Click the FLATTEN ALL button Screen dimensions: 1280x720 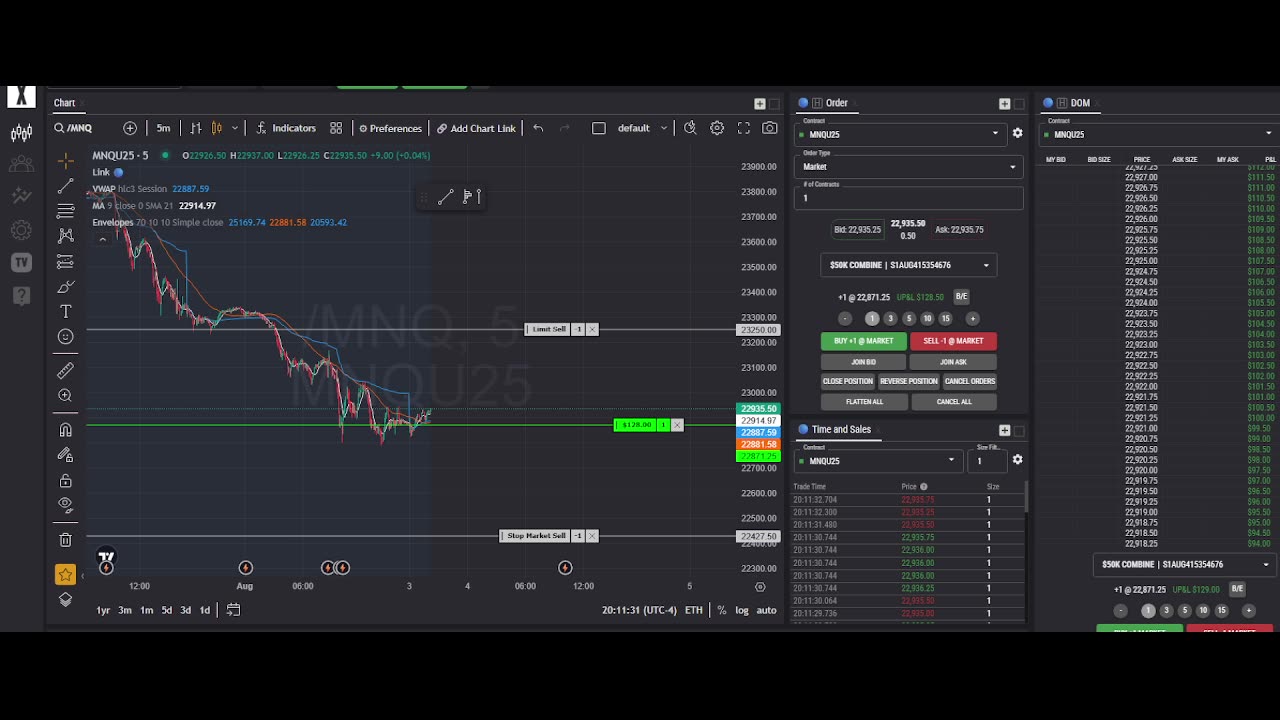(x=864, y=401)
